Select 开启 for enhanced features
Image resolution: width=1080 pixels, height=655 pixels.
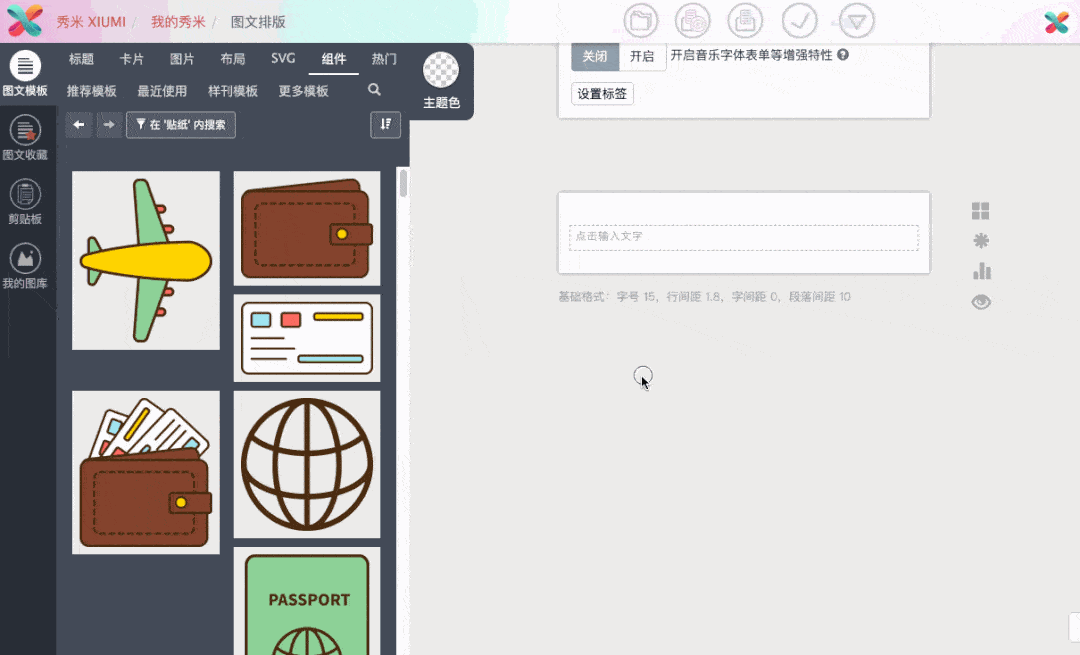(x=642, y=56)
